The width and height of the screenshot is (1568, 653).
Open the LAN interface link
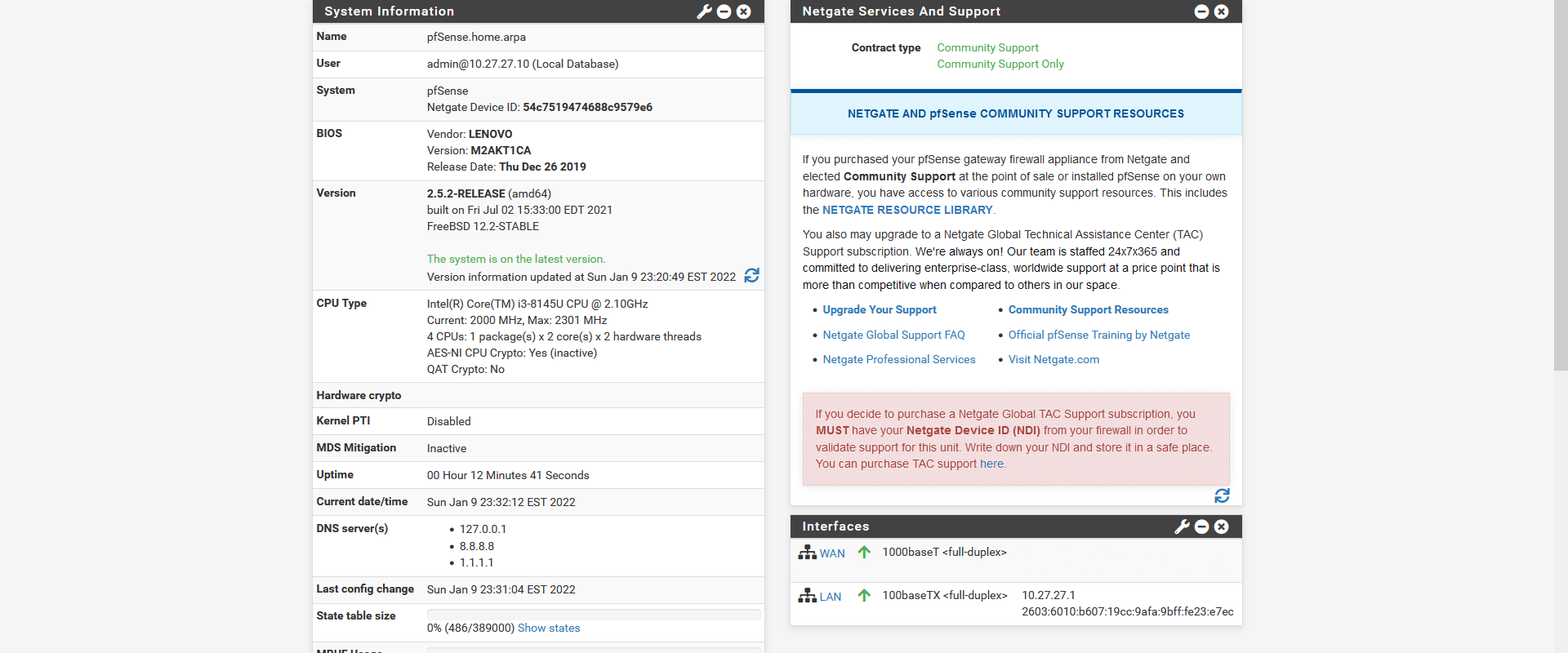831,597
